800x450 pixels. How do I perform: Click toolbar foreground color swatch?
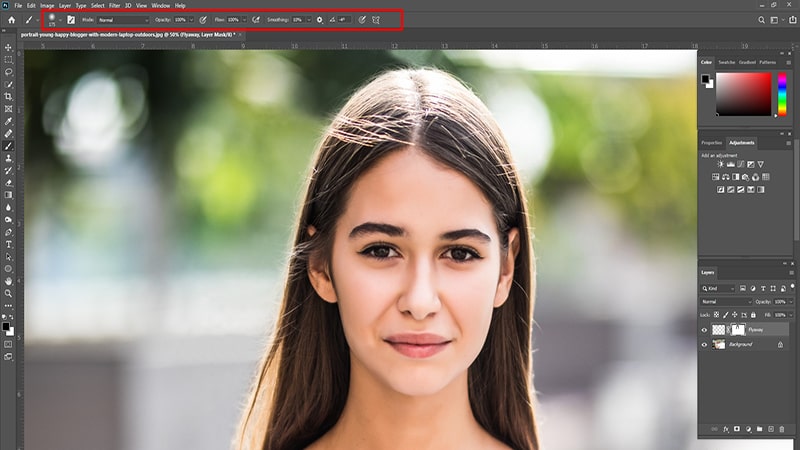point(6,327)
